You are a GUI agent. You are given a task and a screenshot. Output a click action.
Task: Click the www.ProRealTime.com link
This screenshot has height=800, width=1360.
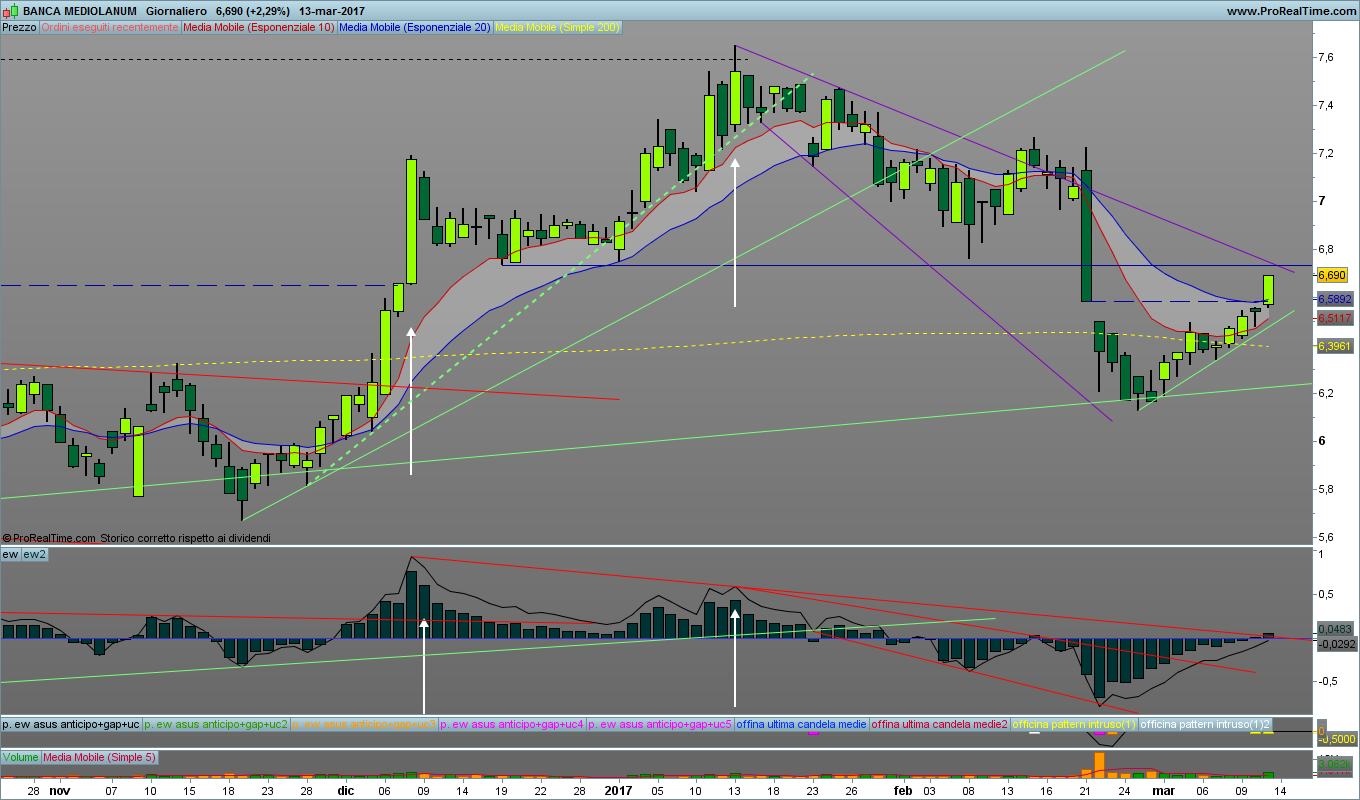(x=1290, y=11)
